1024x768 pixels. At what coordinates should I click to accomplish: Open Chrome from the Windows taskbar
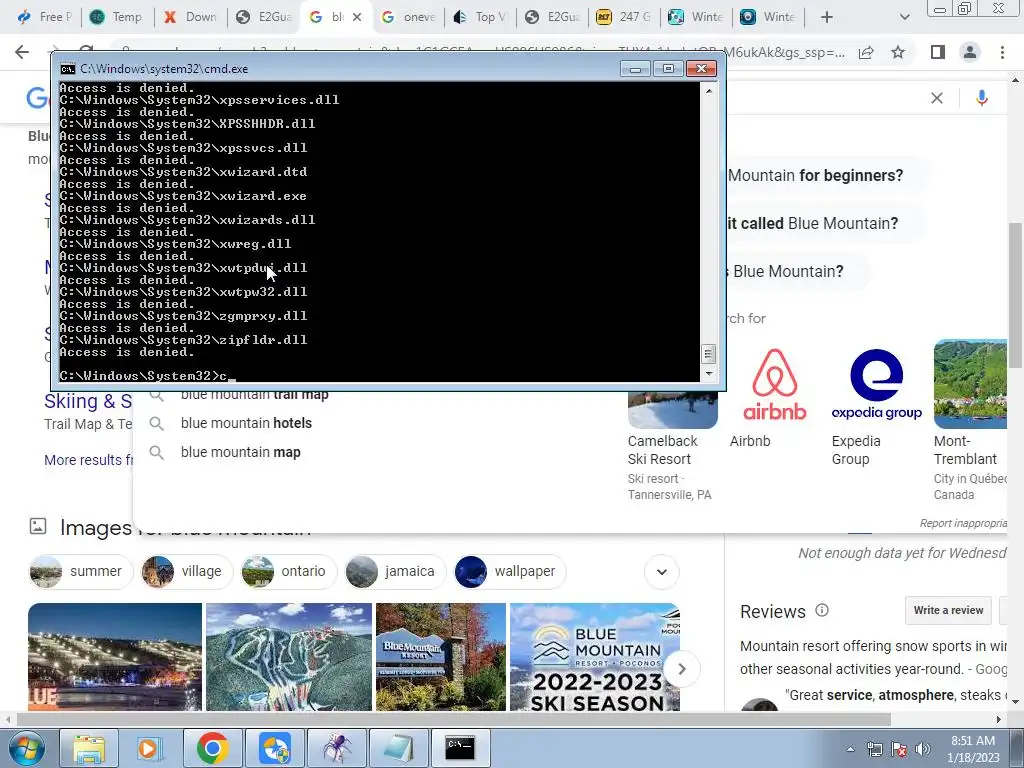(x=212, y=748)
